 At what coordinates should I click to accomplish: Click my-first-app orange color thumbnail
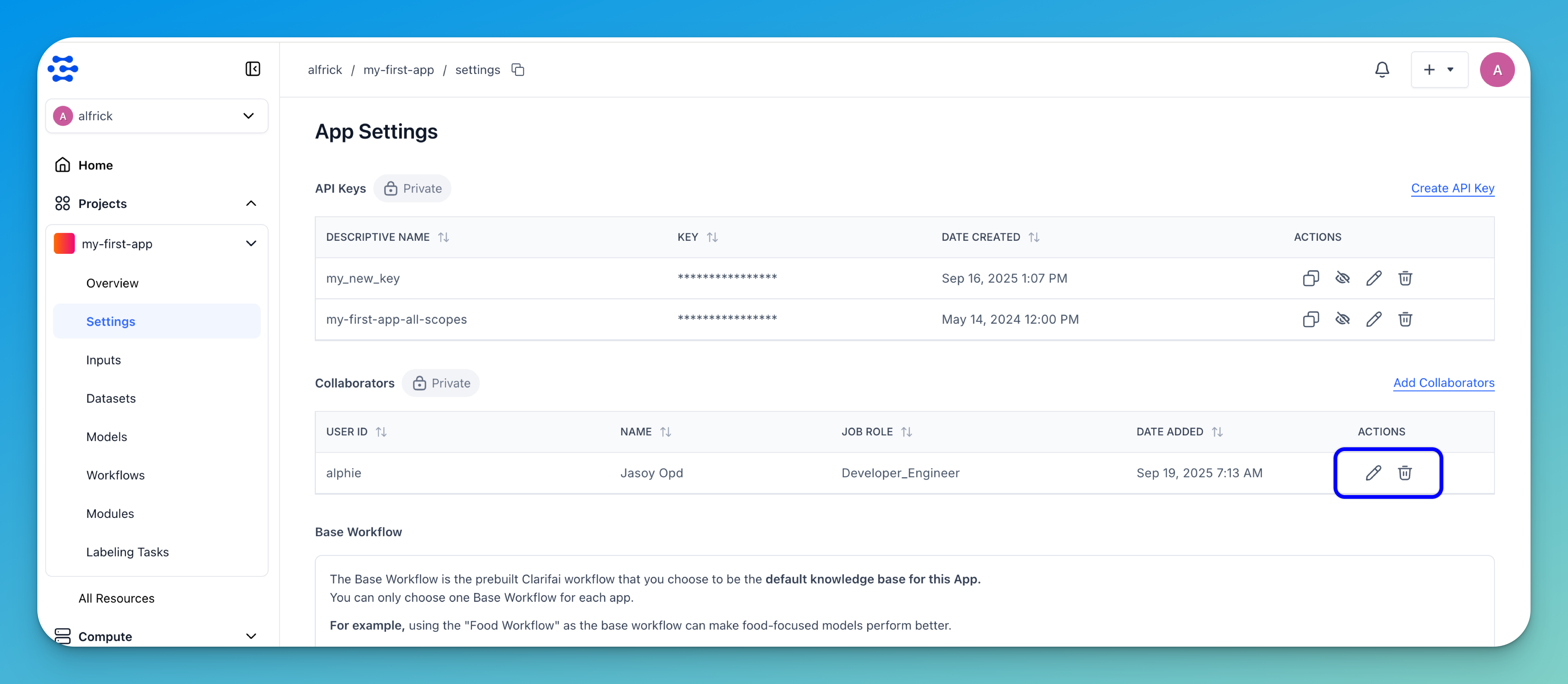(x=64, y=243)
